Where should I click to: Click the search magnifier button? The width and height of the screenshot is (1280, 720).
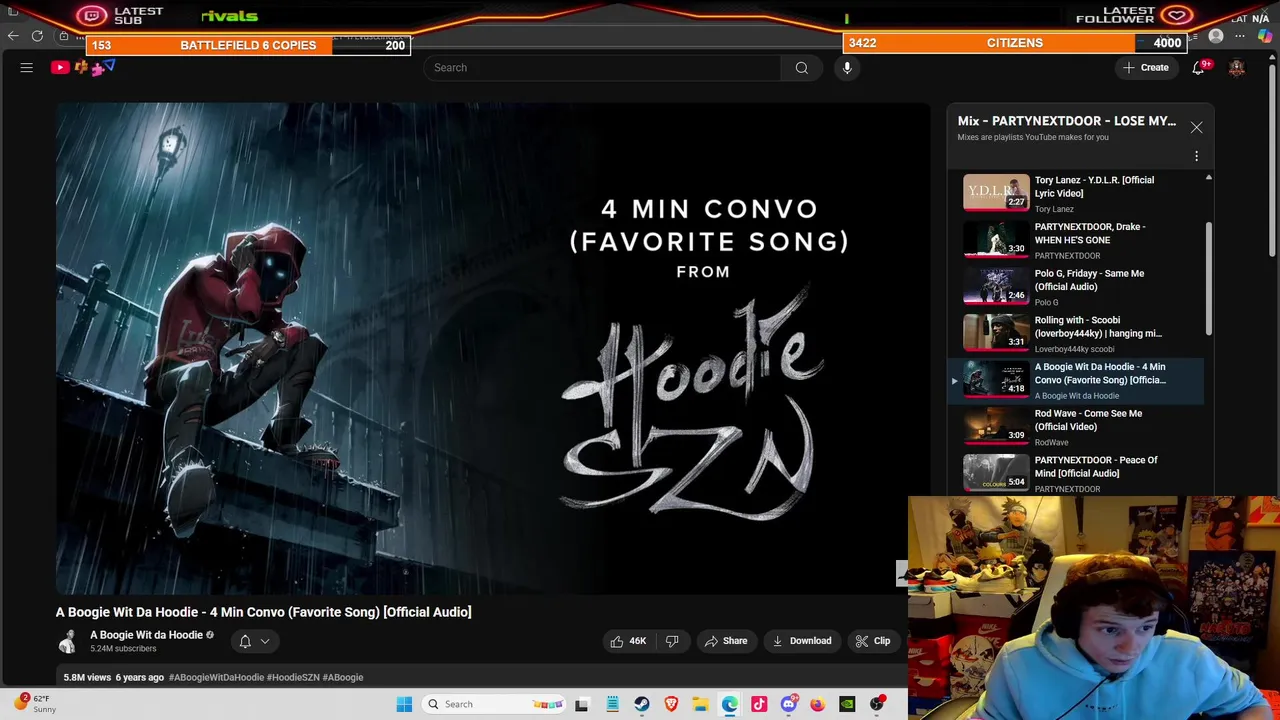pos(801,68)
